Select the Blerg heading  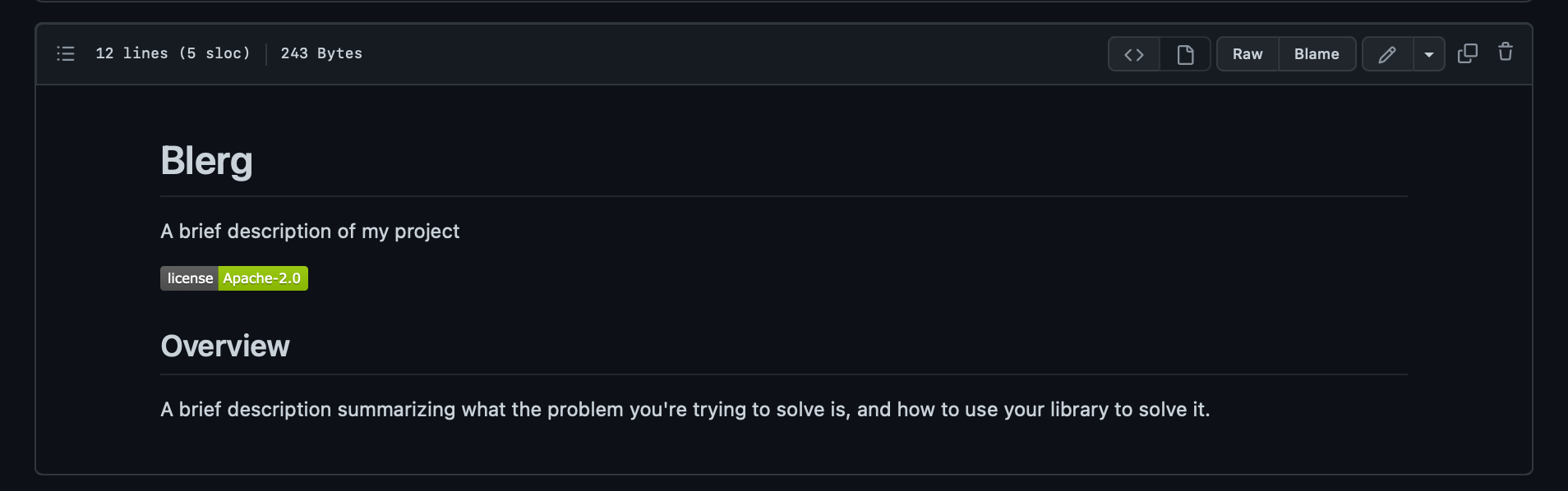(x=207, y=161)
